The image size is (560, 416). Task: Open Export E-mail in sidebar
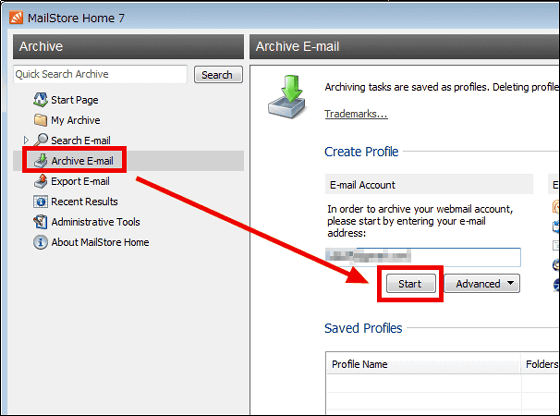click(x=80, y=181)
